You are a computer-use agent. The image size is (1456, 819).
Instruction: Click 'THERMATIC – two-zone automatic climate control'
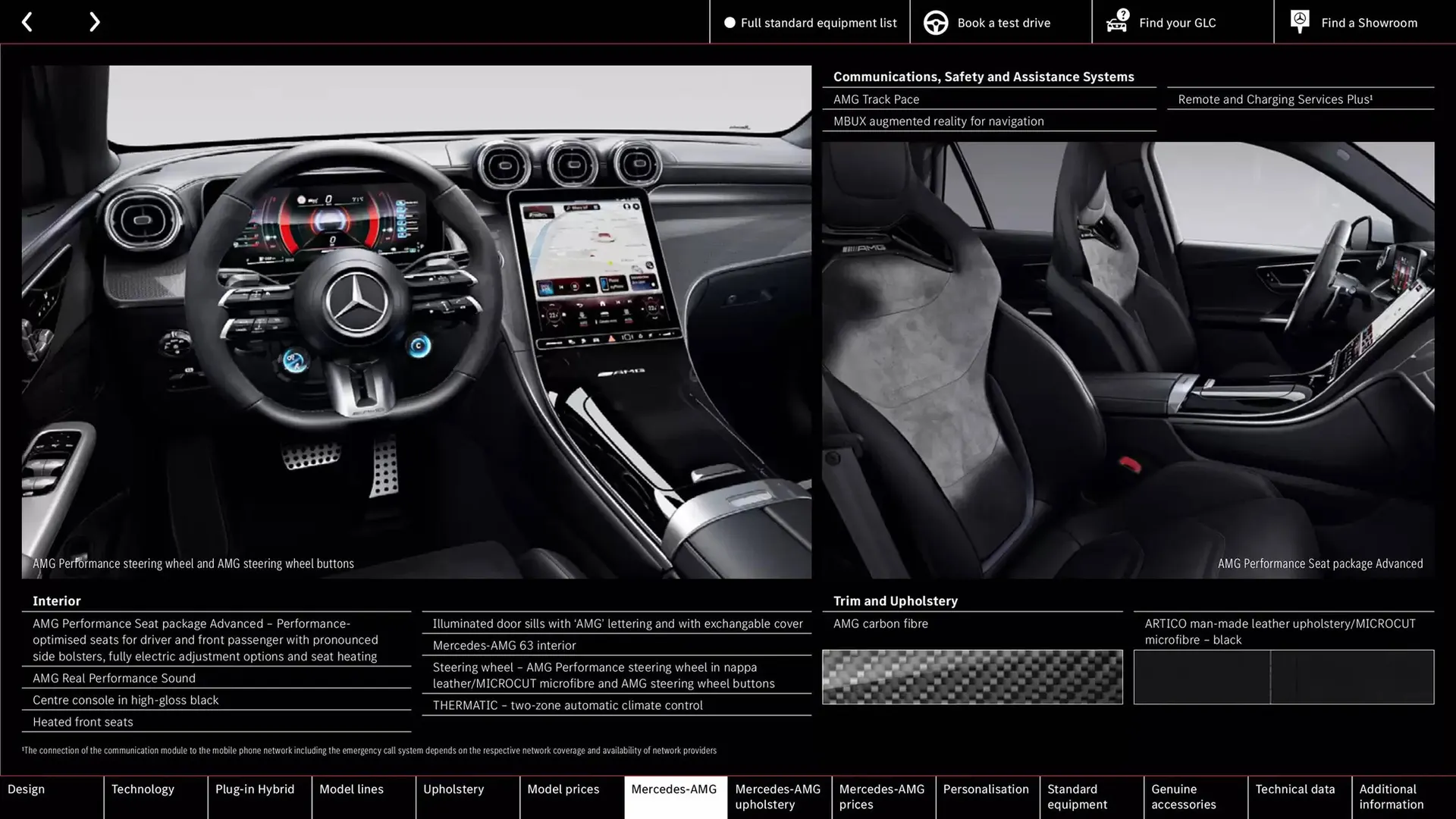(567, 705)
